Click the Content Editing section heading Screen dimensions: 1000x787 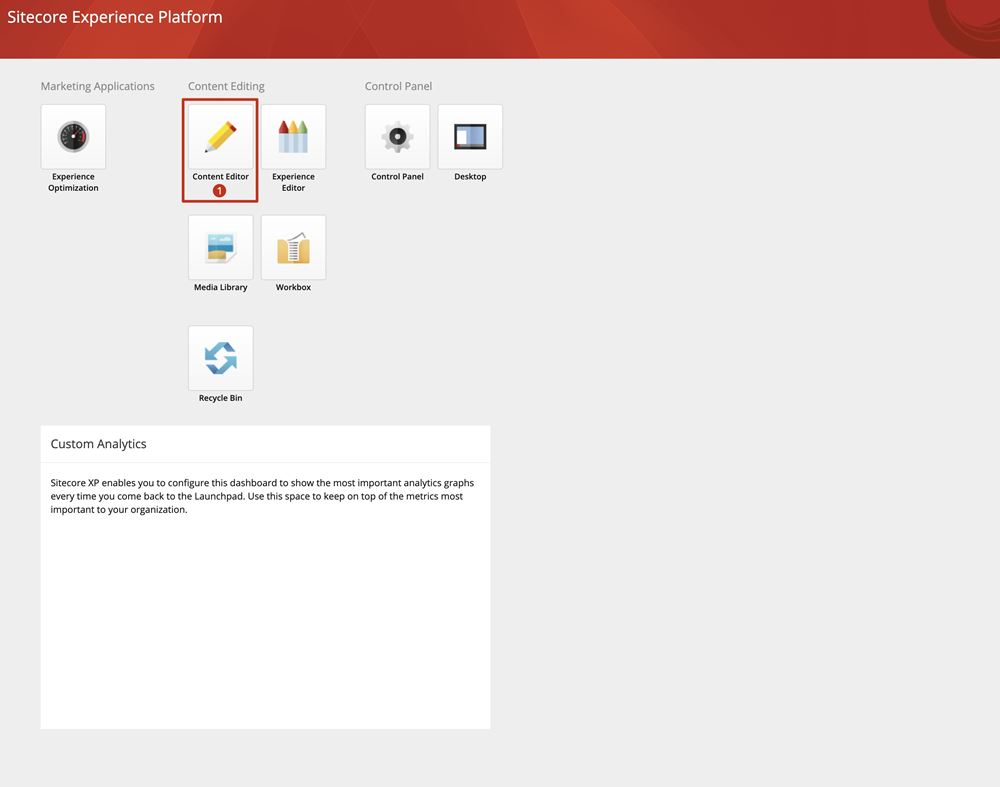(x=226, y=87)
